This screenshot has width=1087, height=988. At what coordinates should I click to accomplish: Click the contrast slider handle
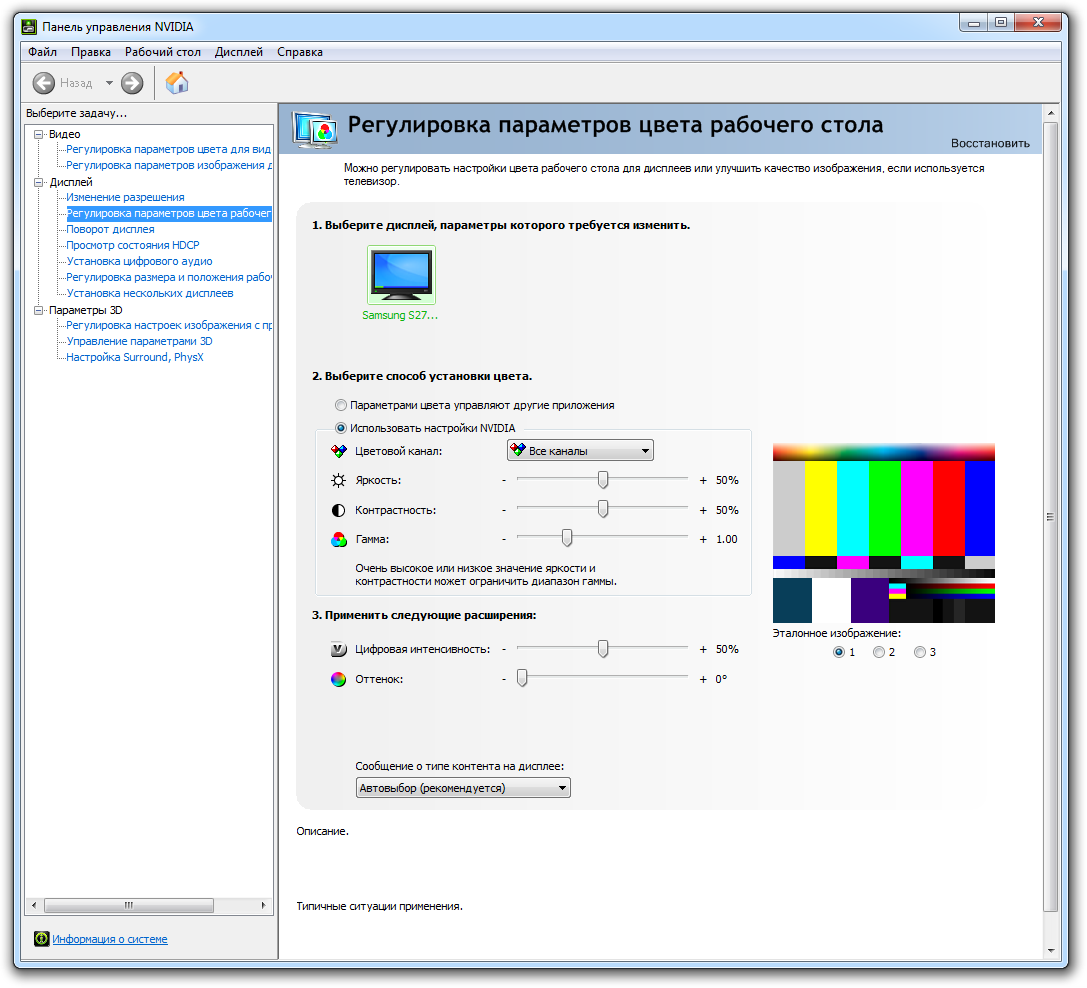603,509
